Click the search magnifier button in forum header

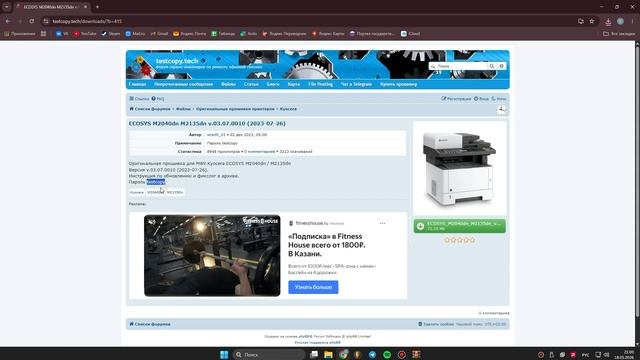(492, 66)
